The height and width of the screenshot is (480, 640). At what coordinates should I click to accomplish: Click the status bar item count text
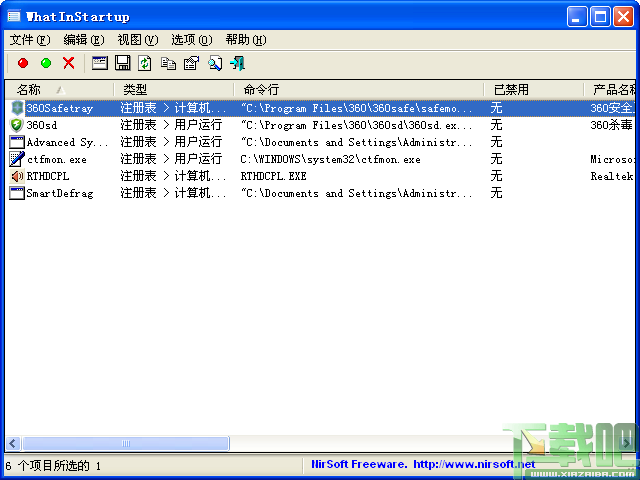(x=53, y=465)
